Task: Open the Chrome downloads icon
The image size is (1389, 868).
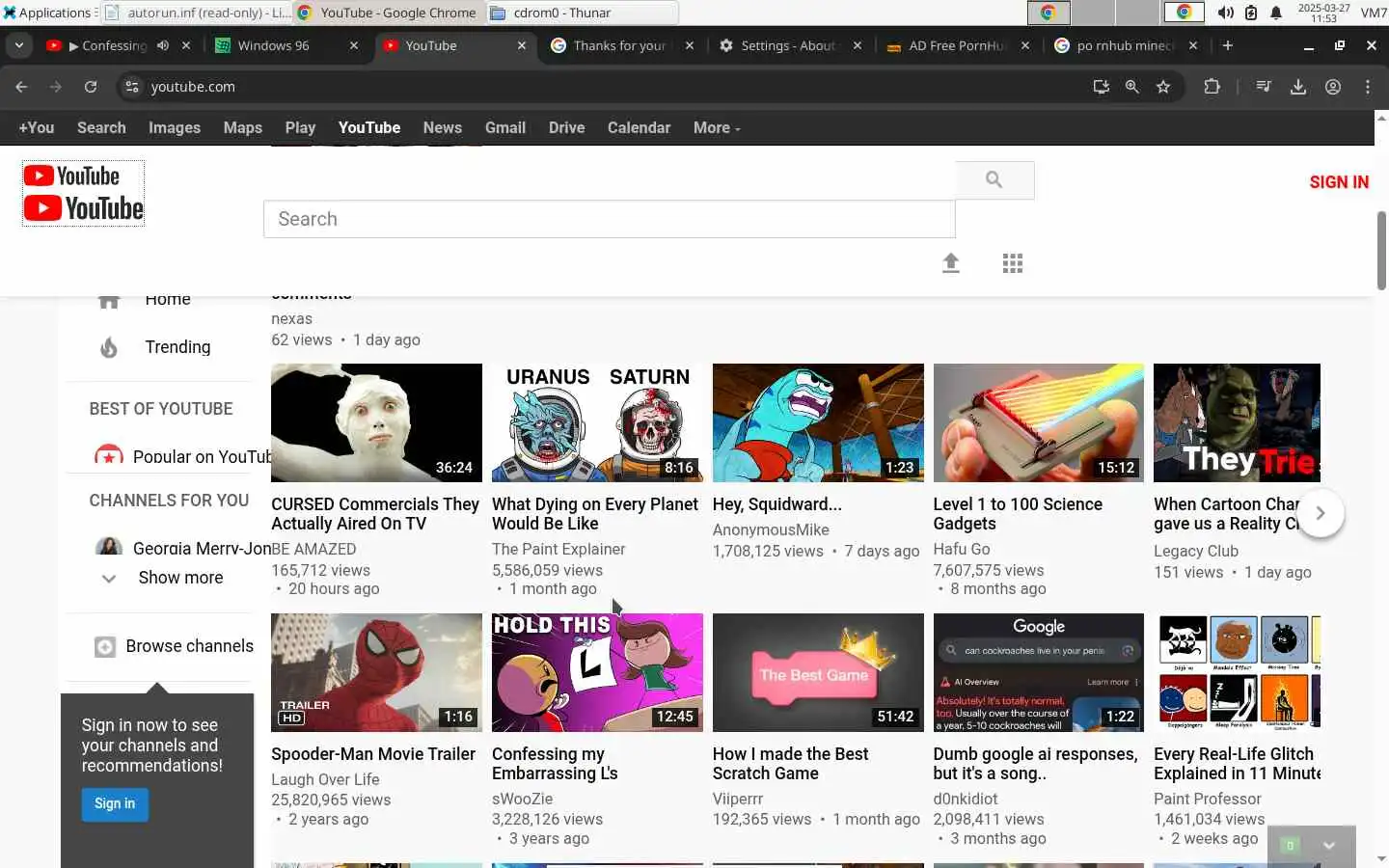Action: click(1298, 87)
